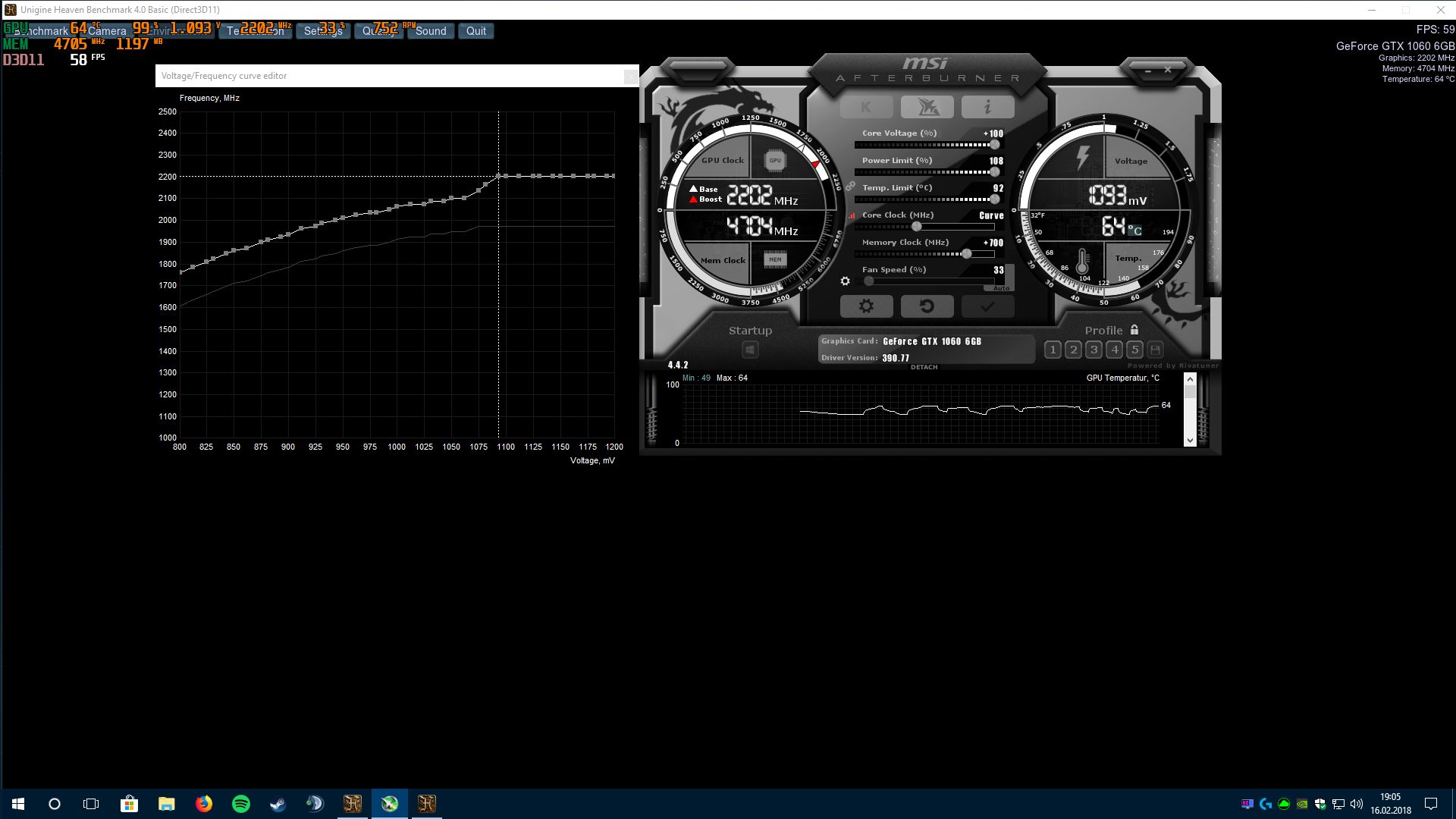1456x819 pixels.
Task: Apply Afterburner settings with the checkmark
Action: click(x=987, y=306)
